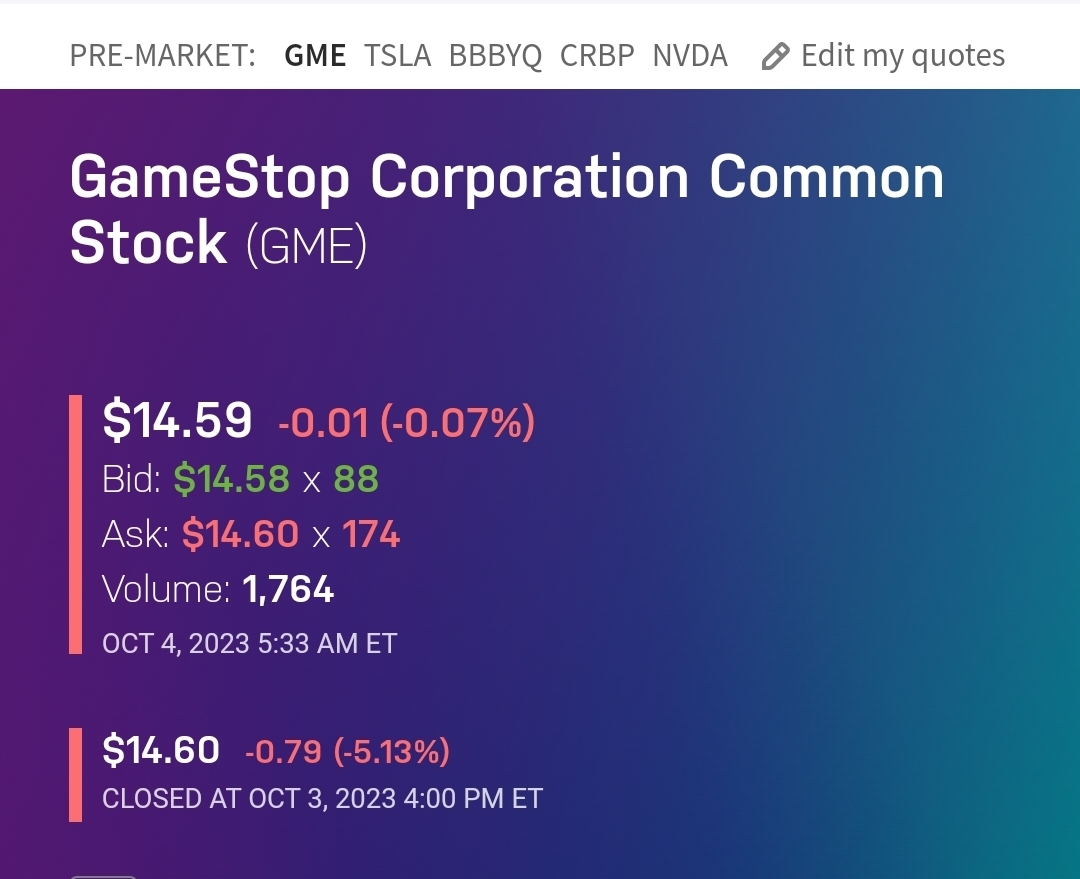Click the volume figure 1,764
This screenshot has height=879, width=1080.
[x=288, y=589]
